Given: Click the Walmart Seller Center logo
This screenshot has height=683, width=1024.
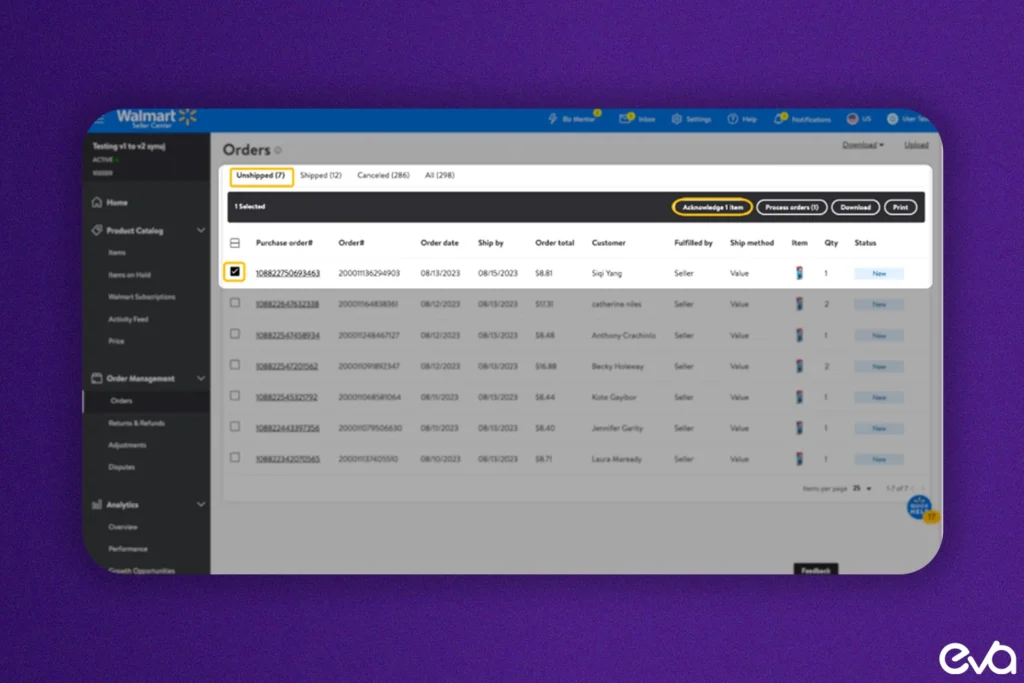Looking at the screenshot, I should [156, 118].
